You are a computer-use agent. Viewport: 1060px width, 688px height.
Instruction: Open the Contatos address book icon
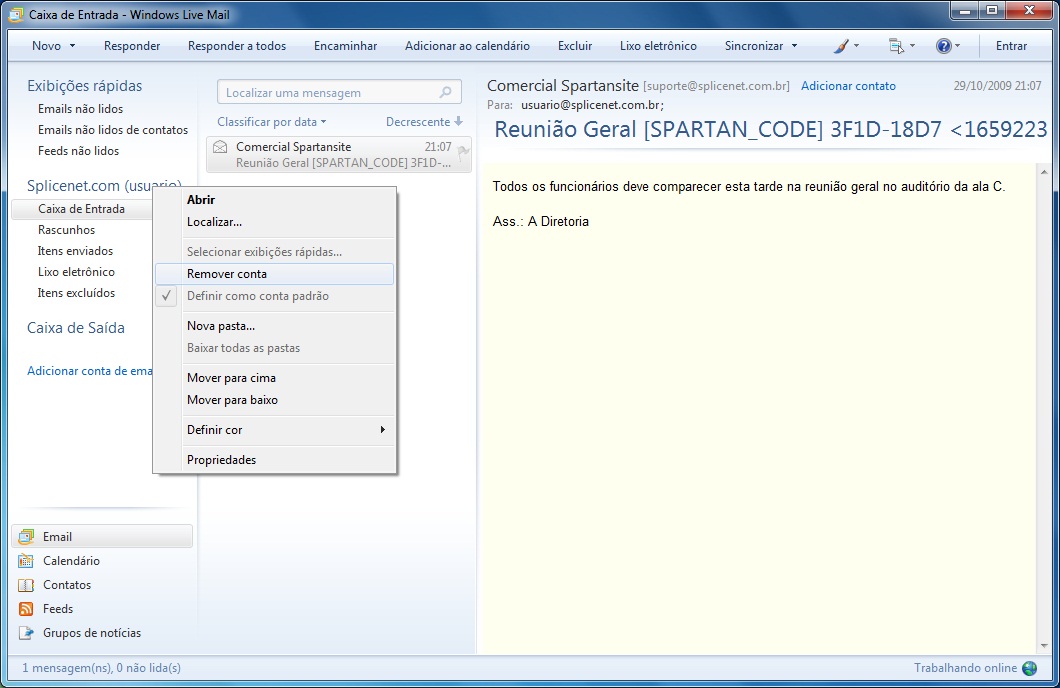(26, 585)
